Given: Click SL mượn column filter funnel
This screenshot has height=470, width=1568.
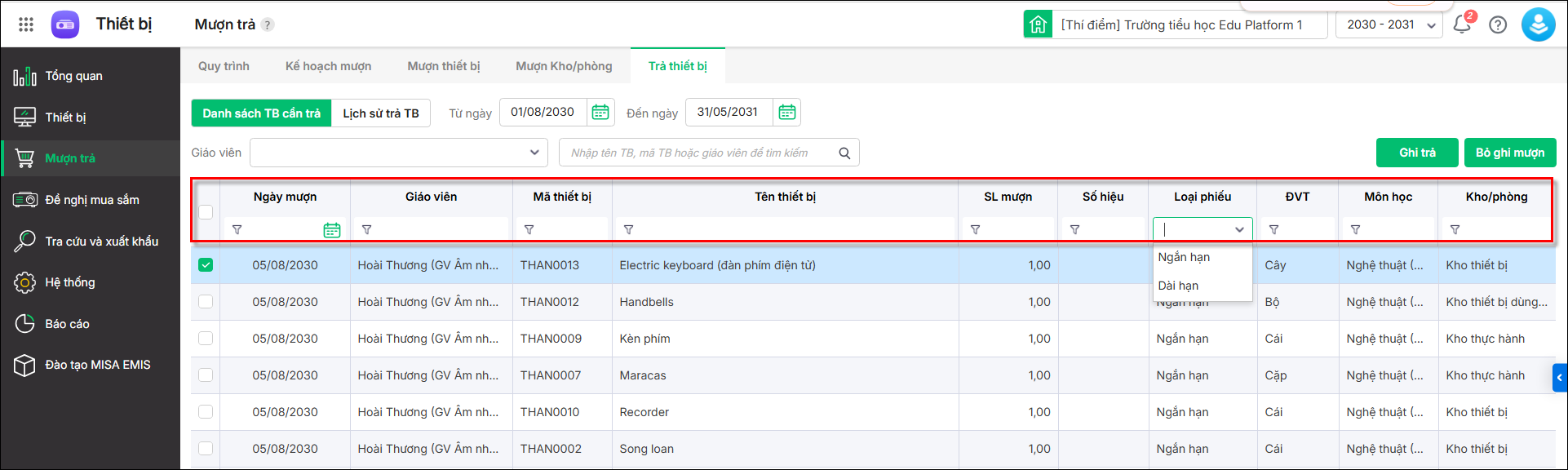Looking at the screenshot, I should 976,230.
